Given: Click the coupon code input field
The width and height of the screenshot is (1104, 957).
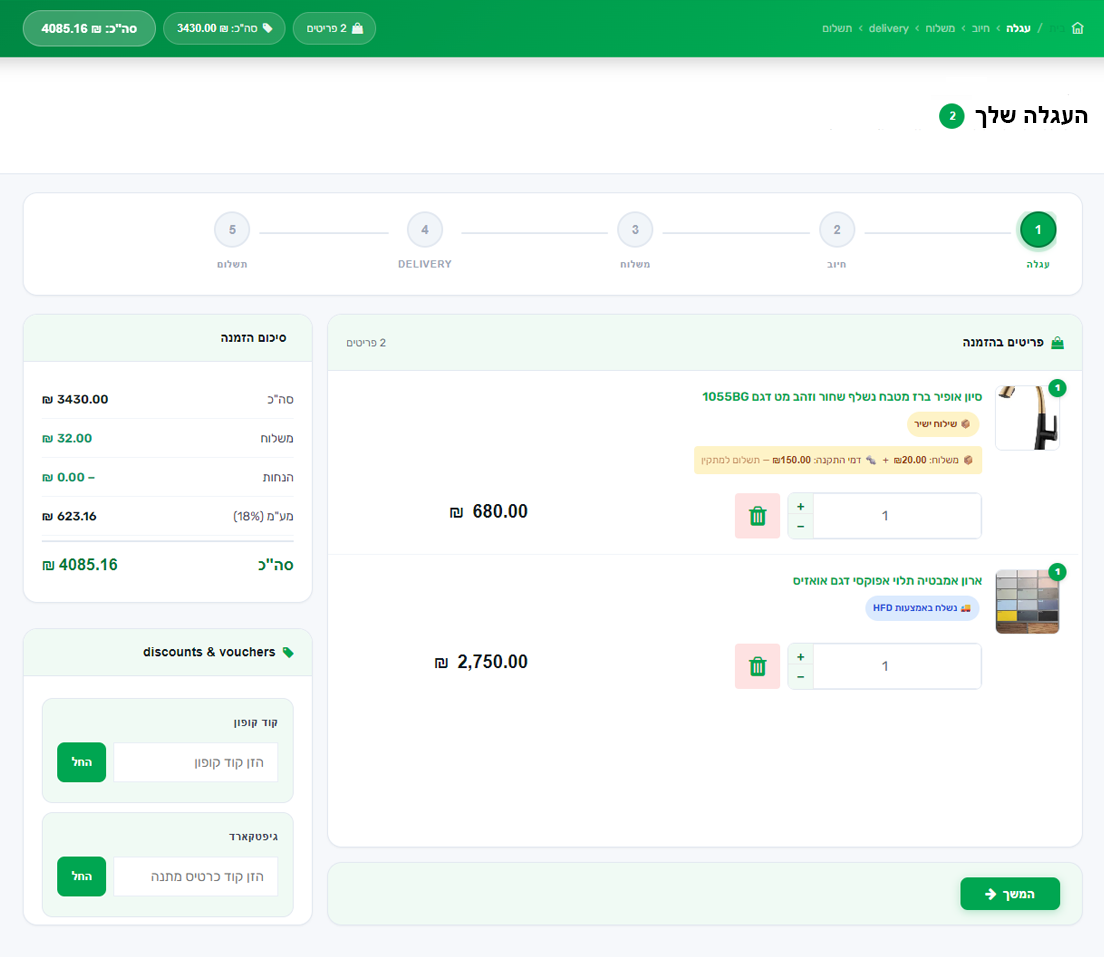Looking at the screenshot, I should 195,762.
